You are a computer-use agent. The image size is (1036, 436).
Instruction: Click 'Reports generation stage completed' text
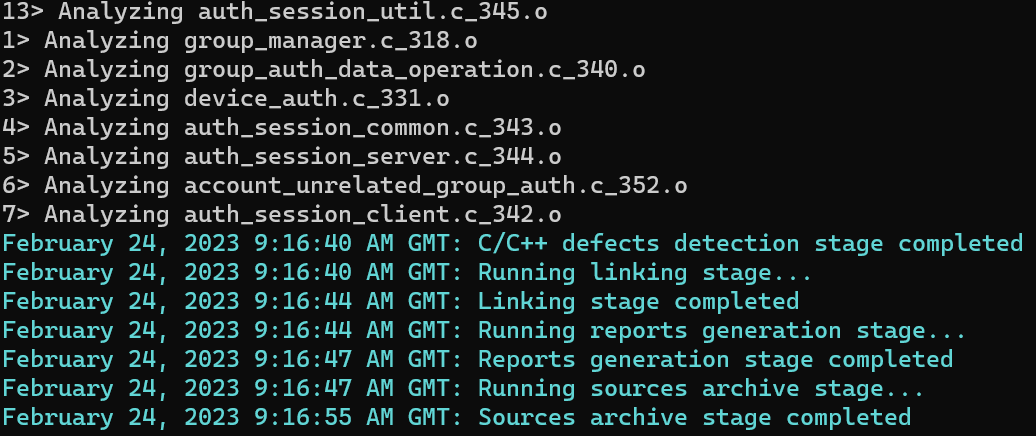pyautogui.click(x=716, y=361)
